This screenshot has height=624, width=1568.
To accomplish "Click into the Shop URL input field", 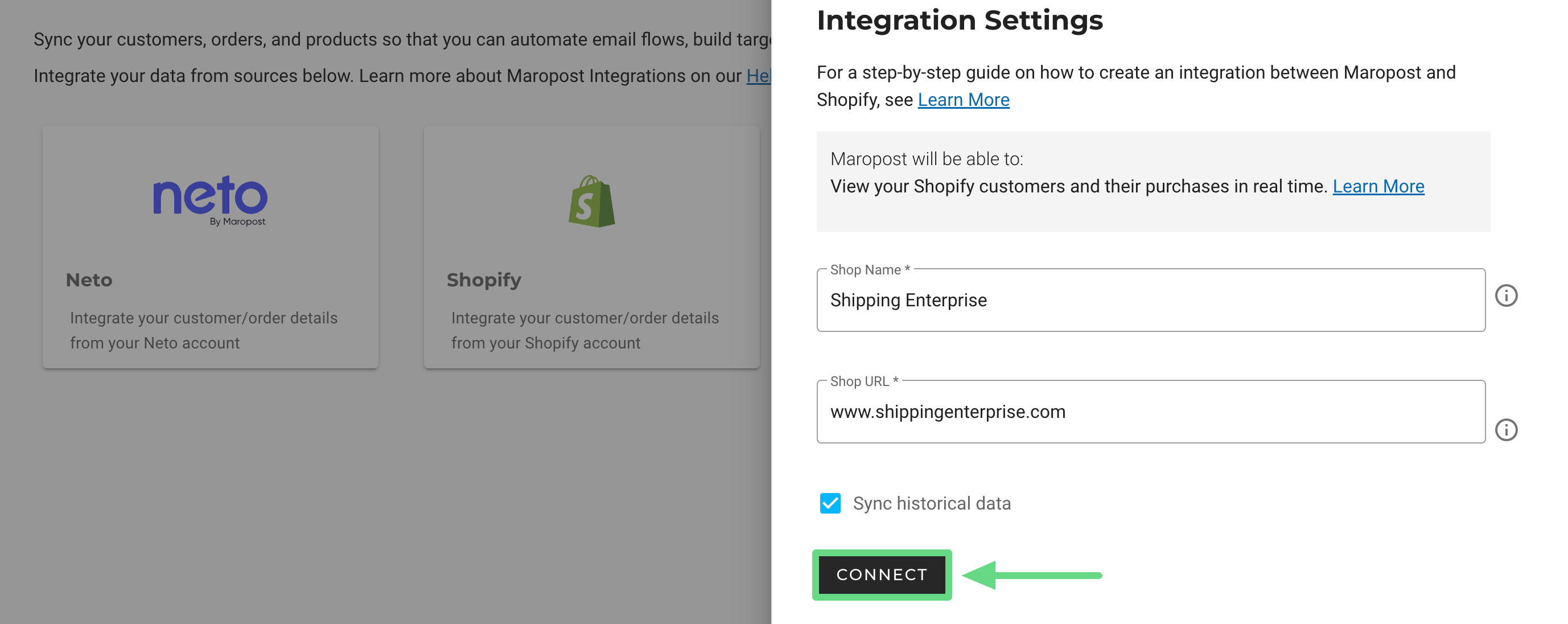I will point(1150,412).
